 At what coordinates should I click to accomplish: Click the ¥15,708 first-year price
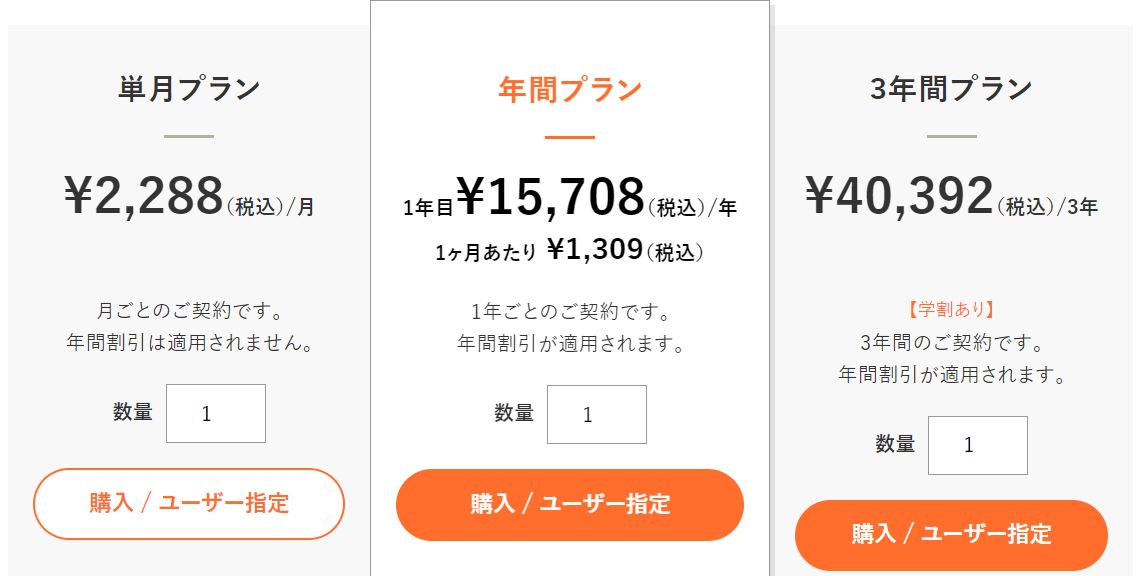pyautogui.click(x=550, y=196)
